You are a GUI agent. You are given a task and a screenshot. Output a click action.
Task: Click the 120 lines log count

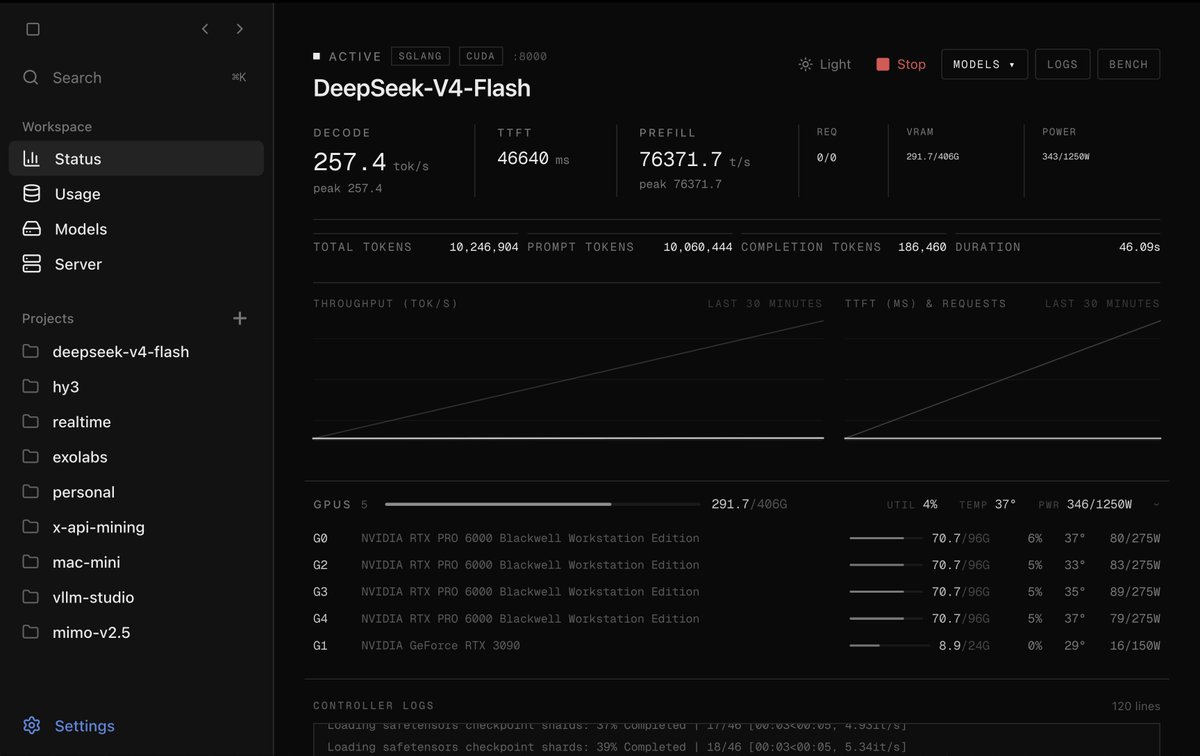tap(1136, 706)
